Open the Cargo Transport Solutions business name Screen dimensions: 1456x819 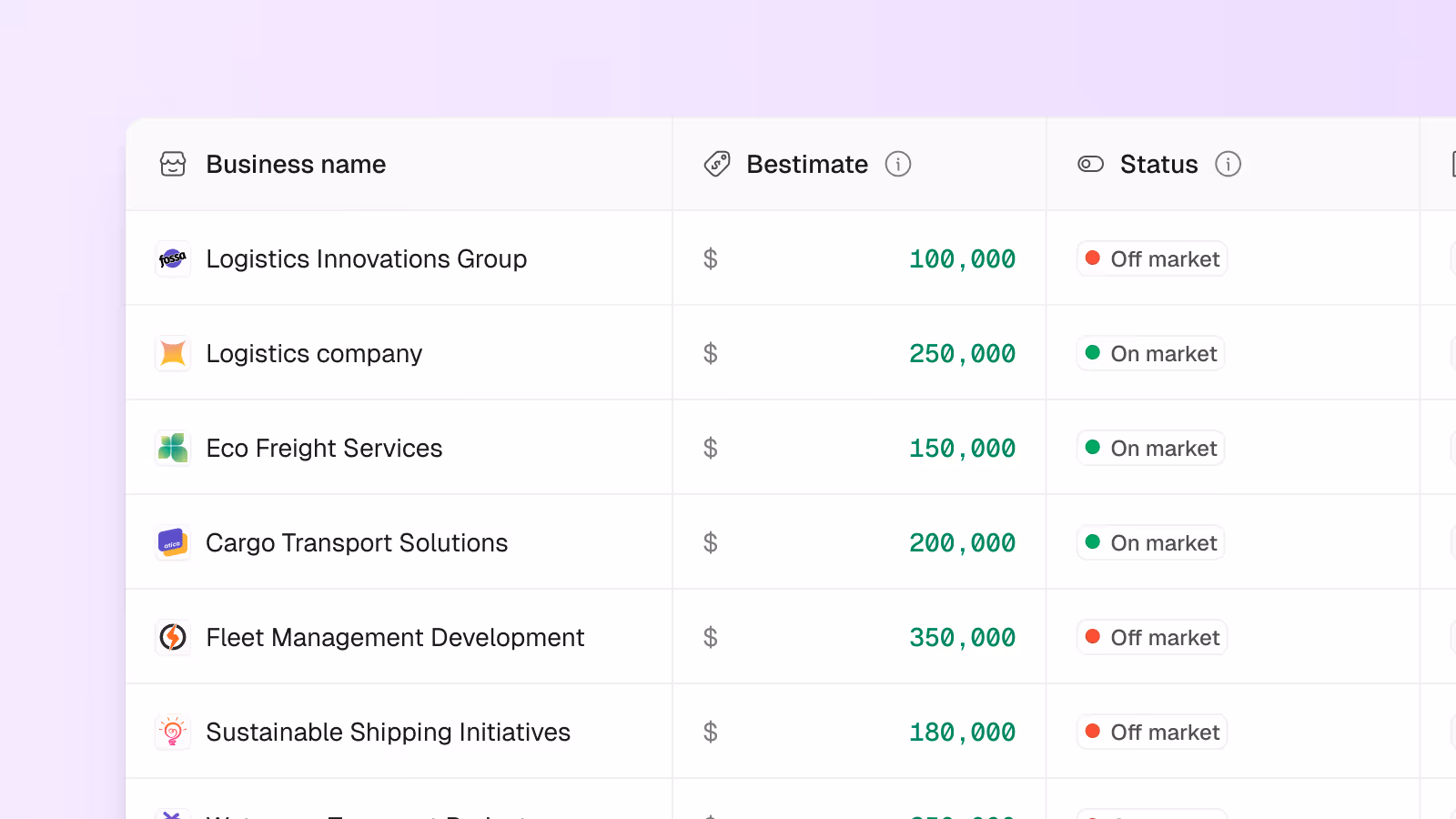tap(357, 543)
